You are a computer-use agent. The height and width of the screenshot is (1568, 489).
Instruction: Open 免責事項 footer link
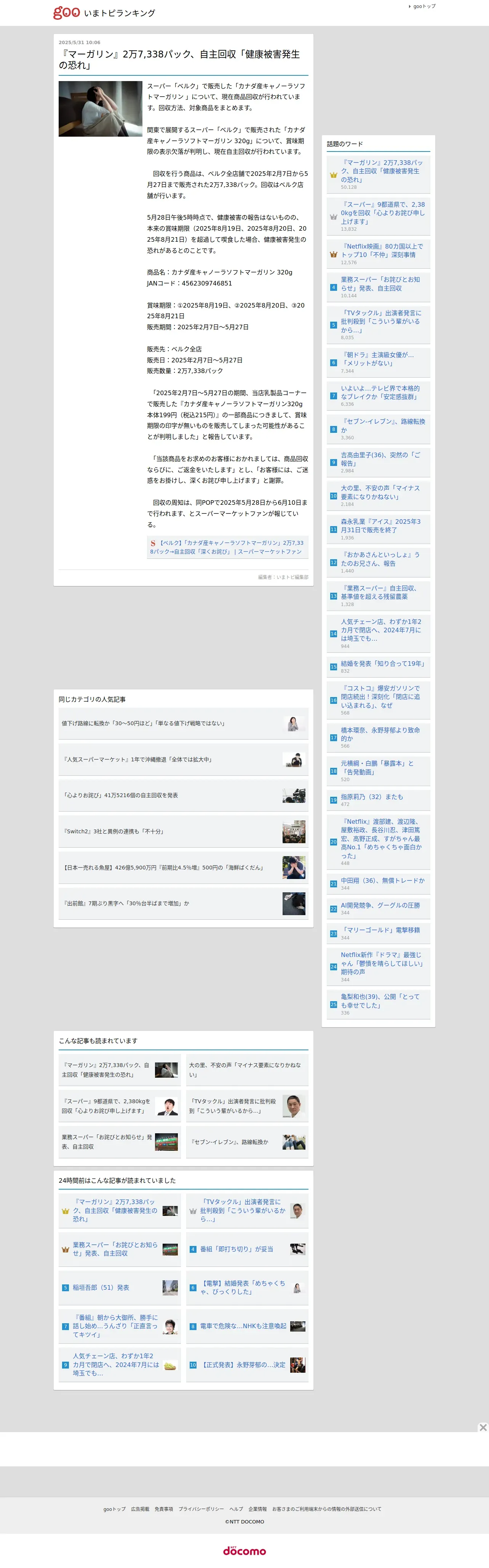point(164,1509)
